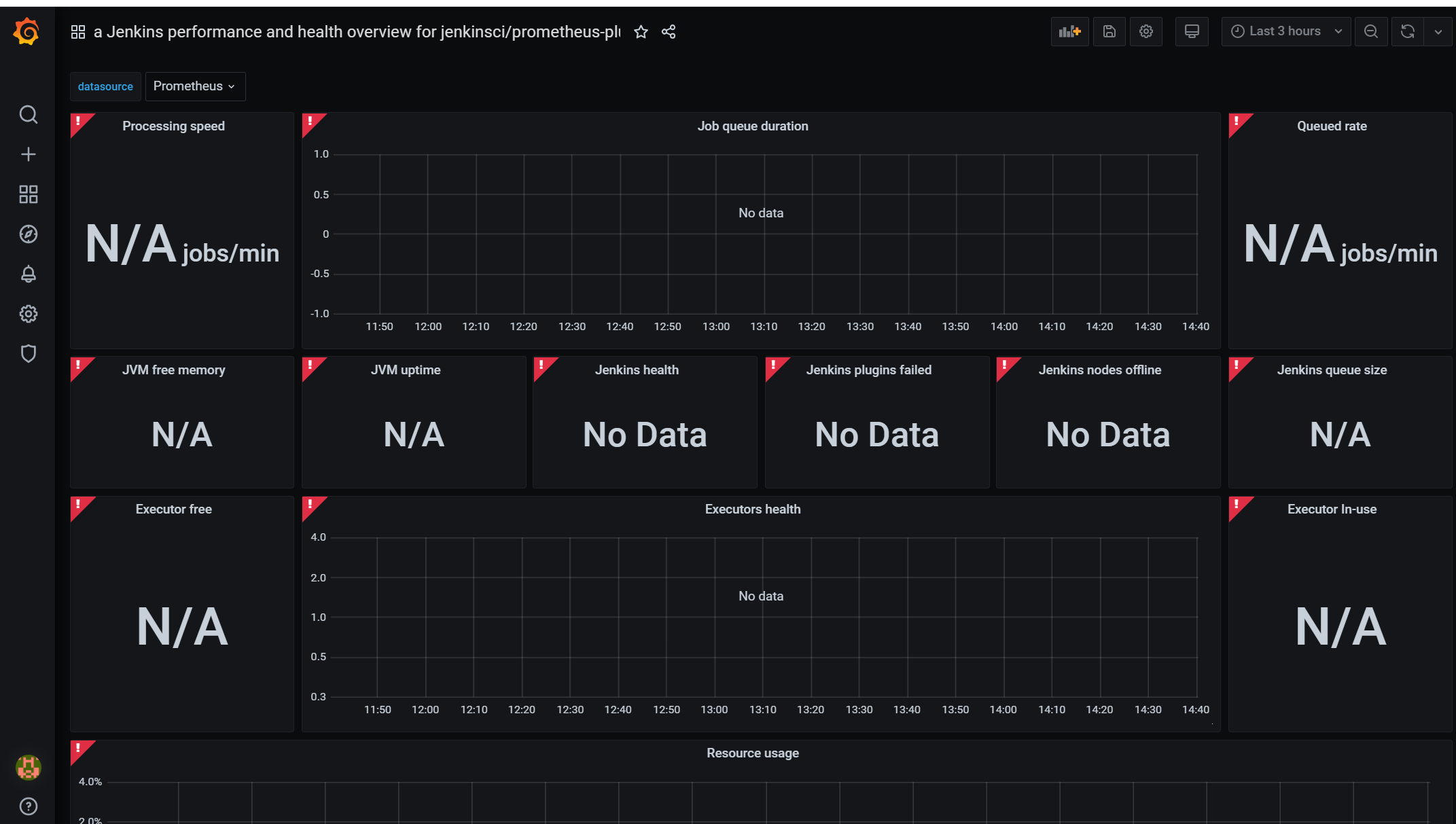The width and height of the screenshot is (1456, 824).
Task: Click the error indicator on JVM free memory
Action: 79,365
